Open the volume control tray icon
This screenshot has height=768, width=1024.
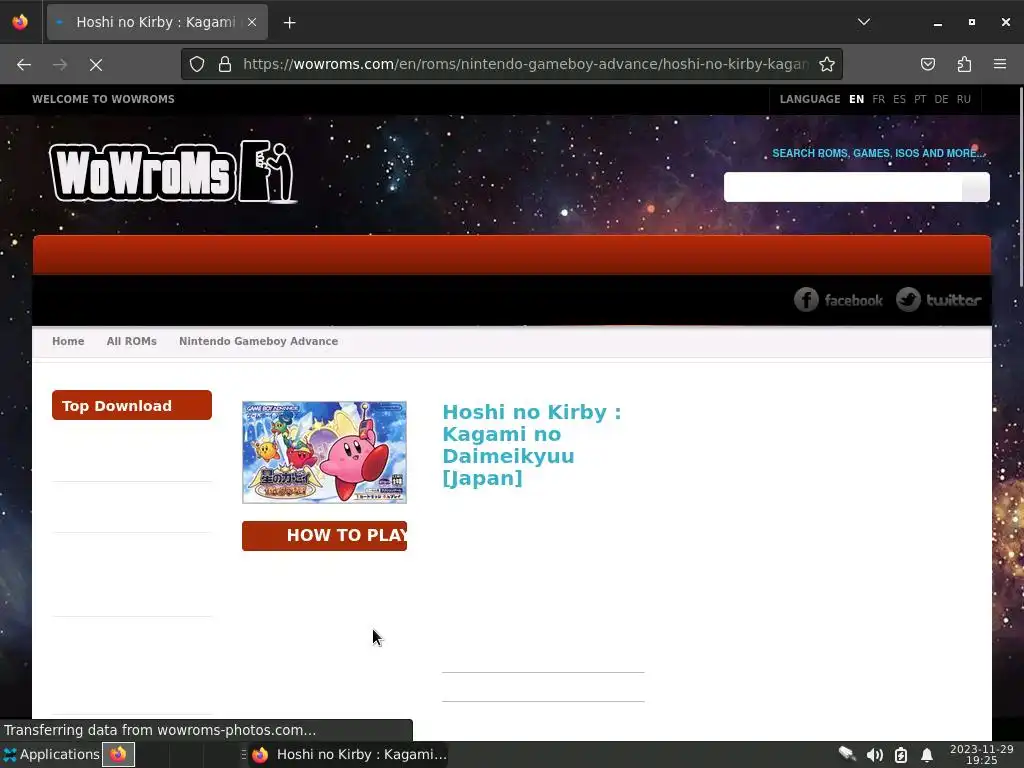click(x=874, y=755)
